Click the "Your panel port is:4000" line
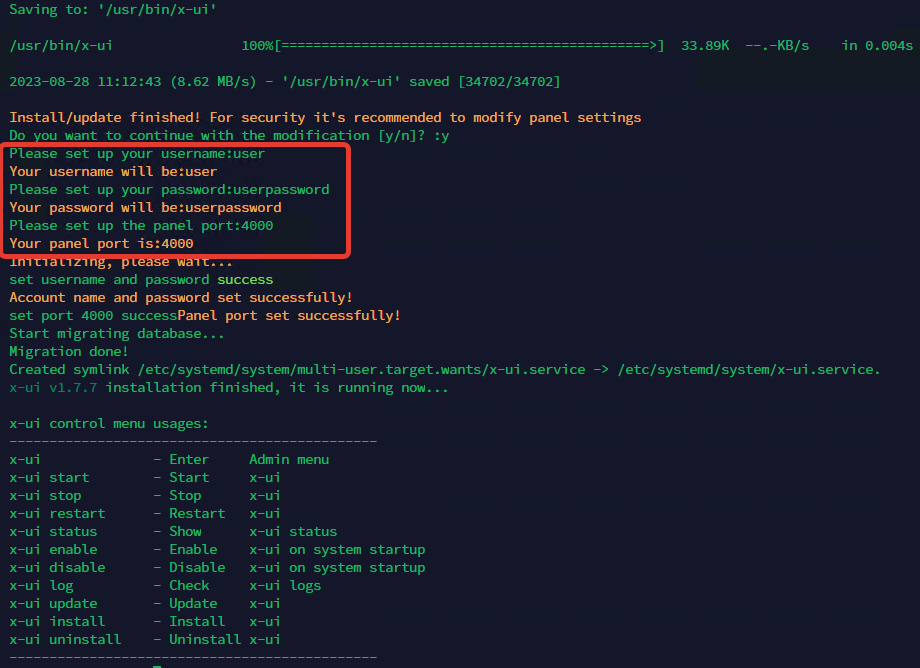920x668 pixels. pos(101,243)
